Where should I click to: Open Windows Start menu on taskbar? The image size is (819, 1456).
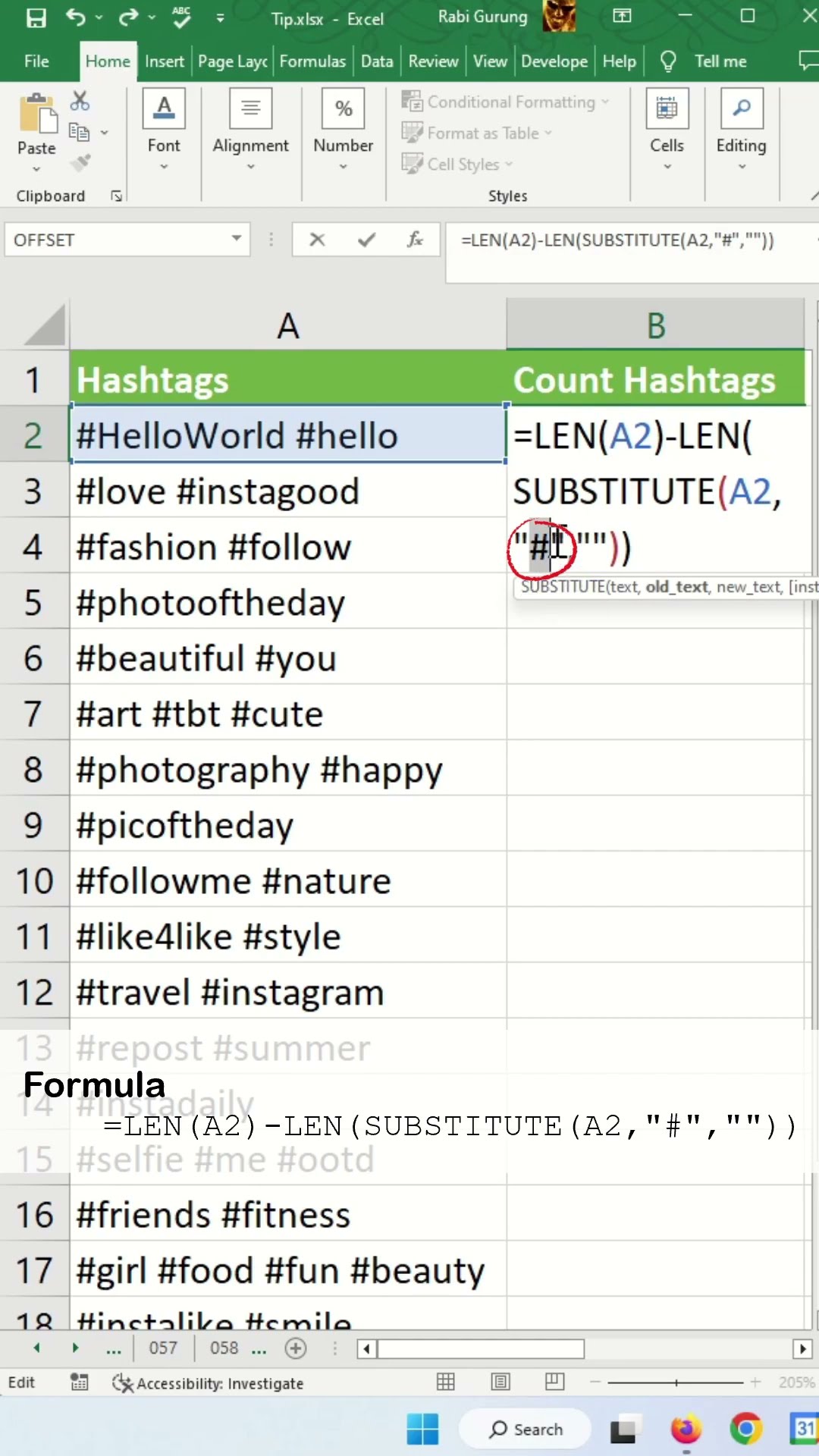[422, 1429]
